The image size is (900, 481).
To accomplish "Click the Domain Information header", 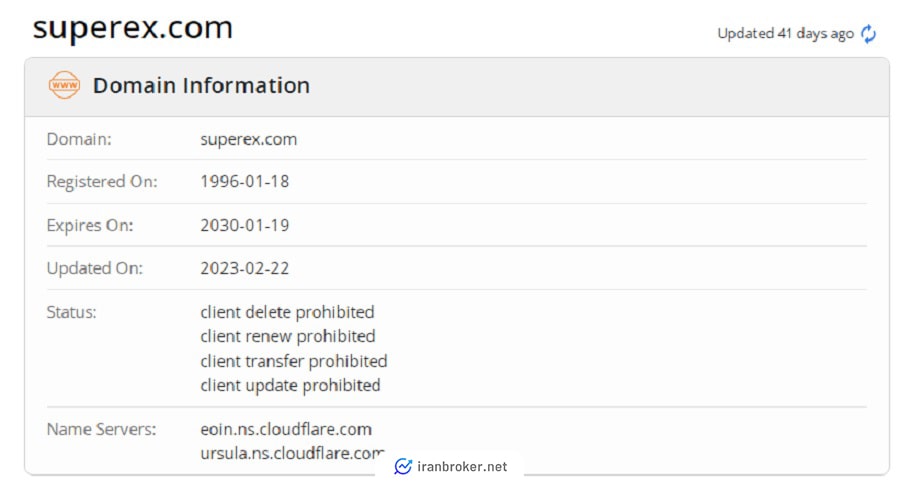I will [201, 86].
